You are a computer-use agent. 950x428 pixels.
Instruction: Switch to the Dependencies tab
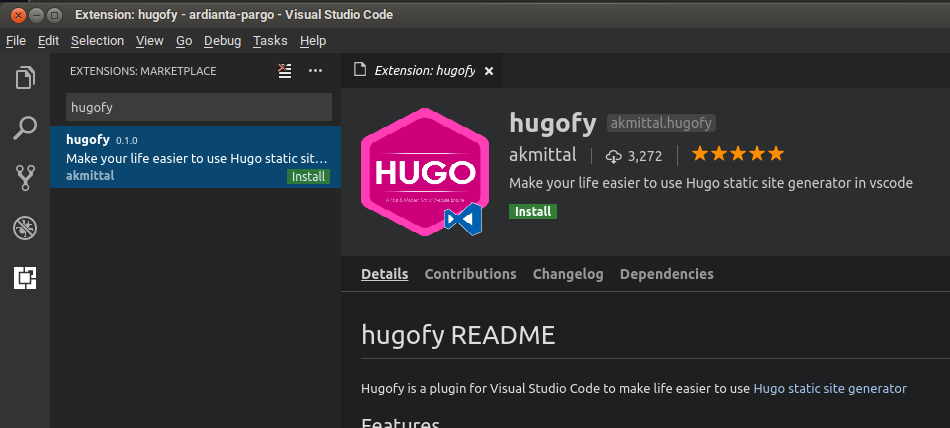(x=666, y=274)
